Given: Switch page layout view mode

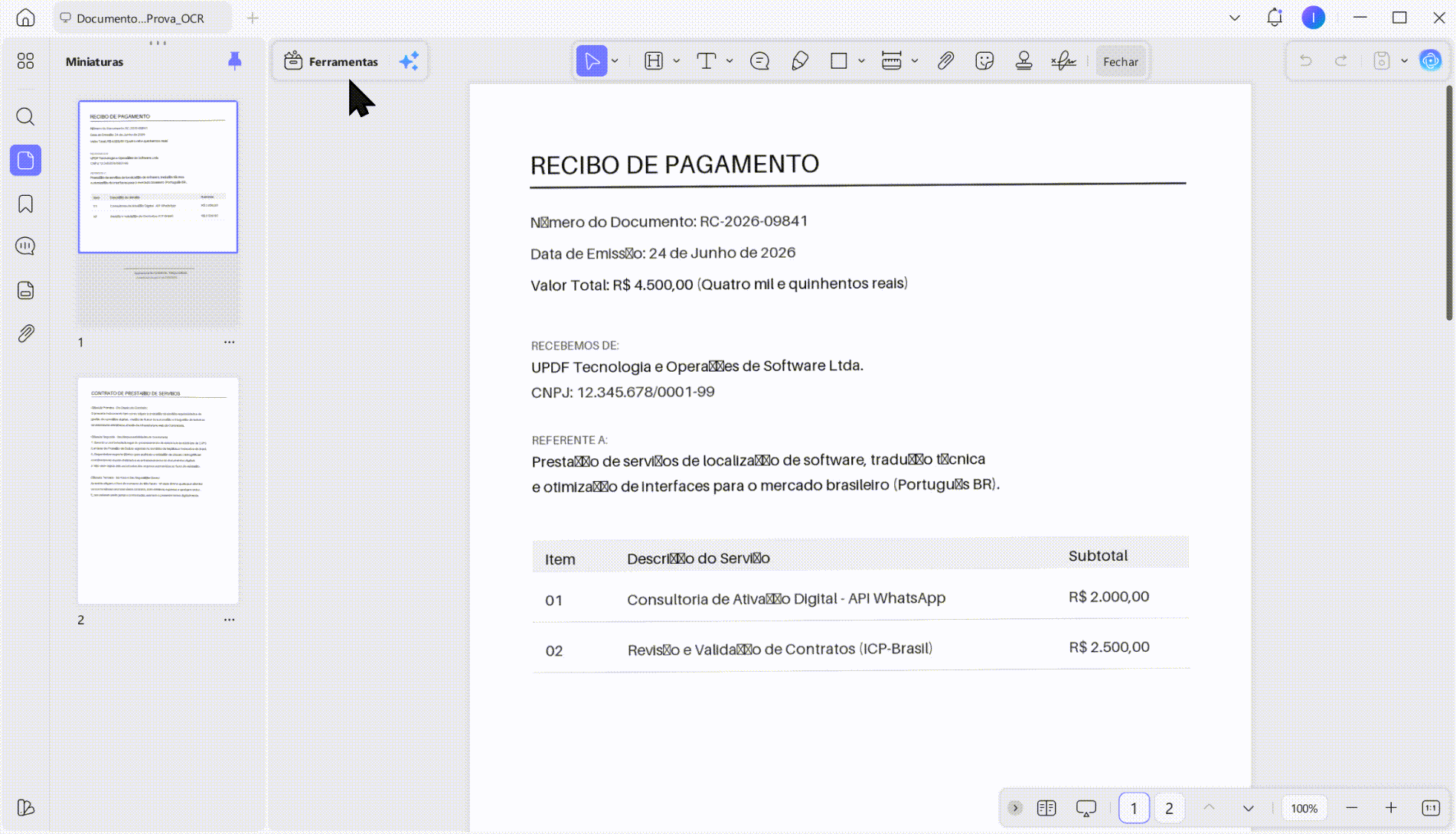Looking at the screenshot, I should (1046, 808).
